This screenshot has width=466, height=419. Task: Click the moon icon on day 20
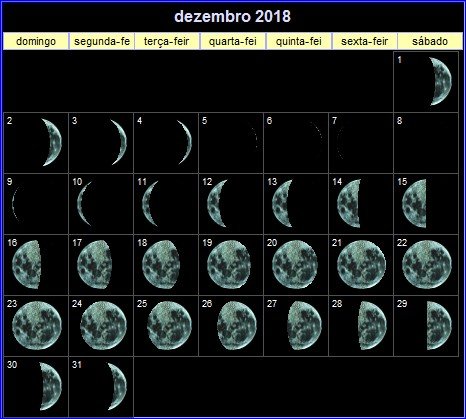(x=295, y=264)
